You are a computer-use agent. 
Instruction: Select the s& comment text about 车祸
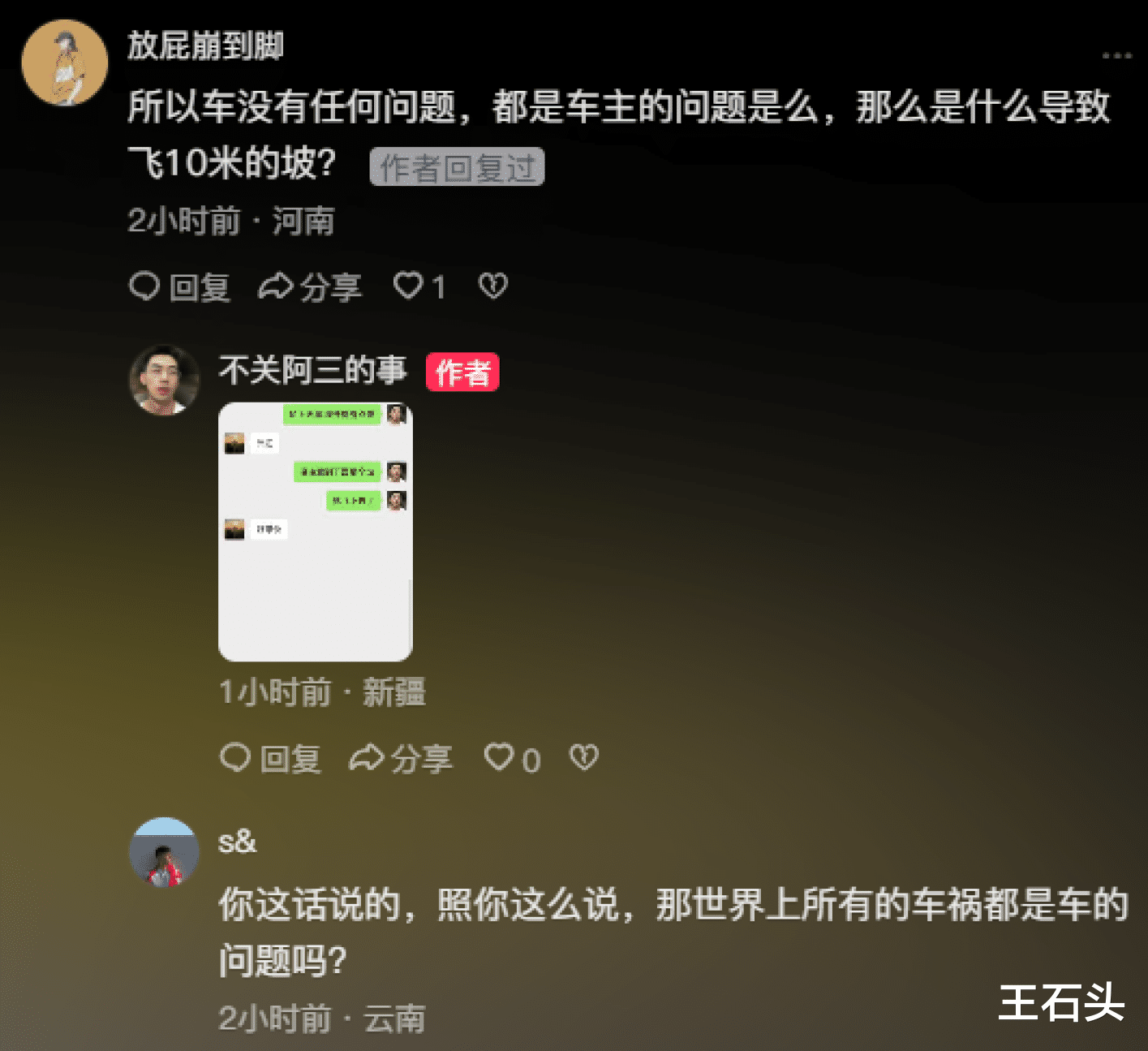point(673,932)
